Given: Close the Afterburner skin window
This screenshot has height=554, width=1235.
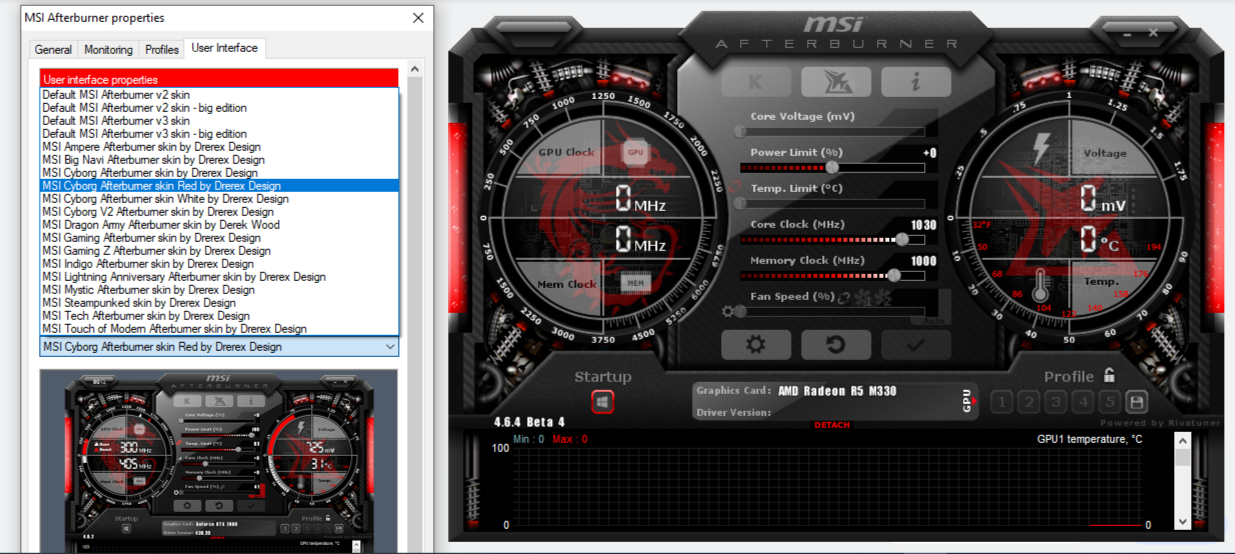Looking at the screenshot, I should pyautogui.click(x=1154, y=33).
